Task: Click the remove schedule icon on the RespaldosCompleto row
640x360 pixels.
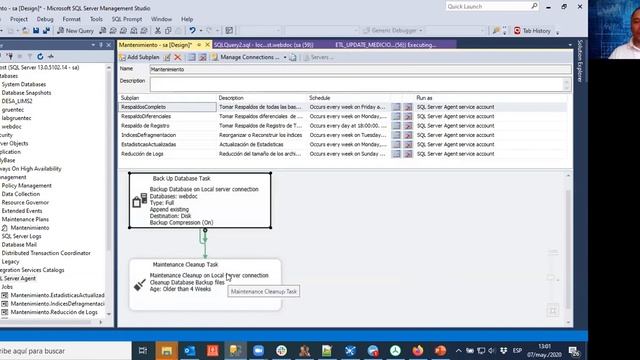Action: [x=408, y=107]
